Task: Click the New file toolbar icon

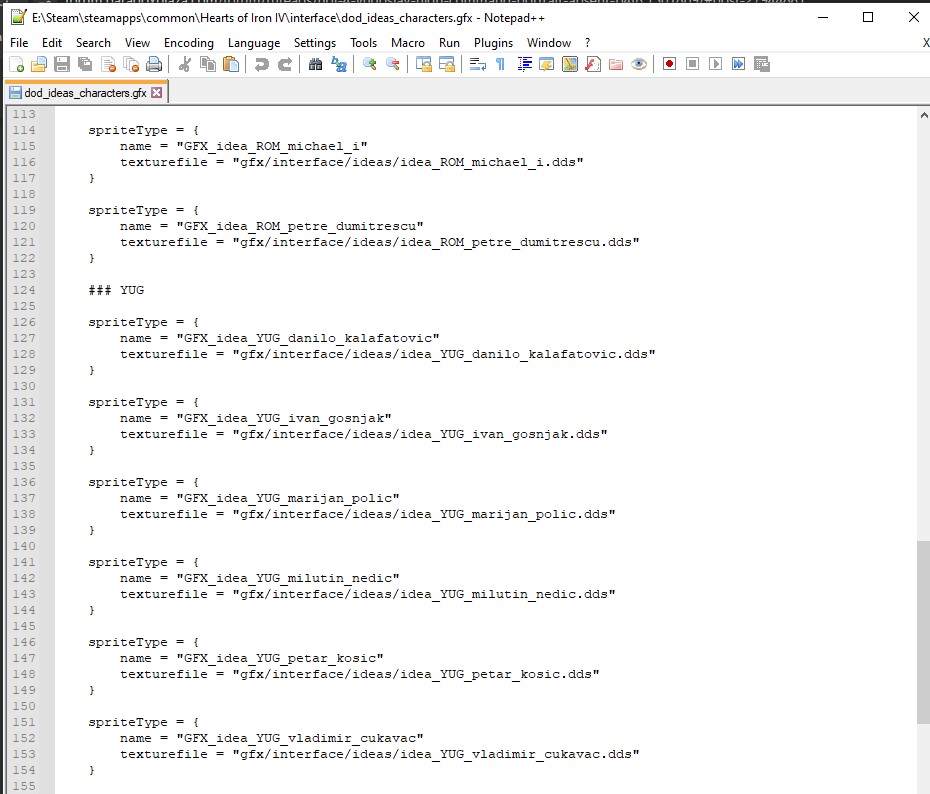Action: 16,64
